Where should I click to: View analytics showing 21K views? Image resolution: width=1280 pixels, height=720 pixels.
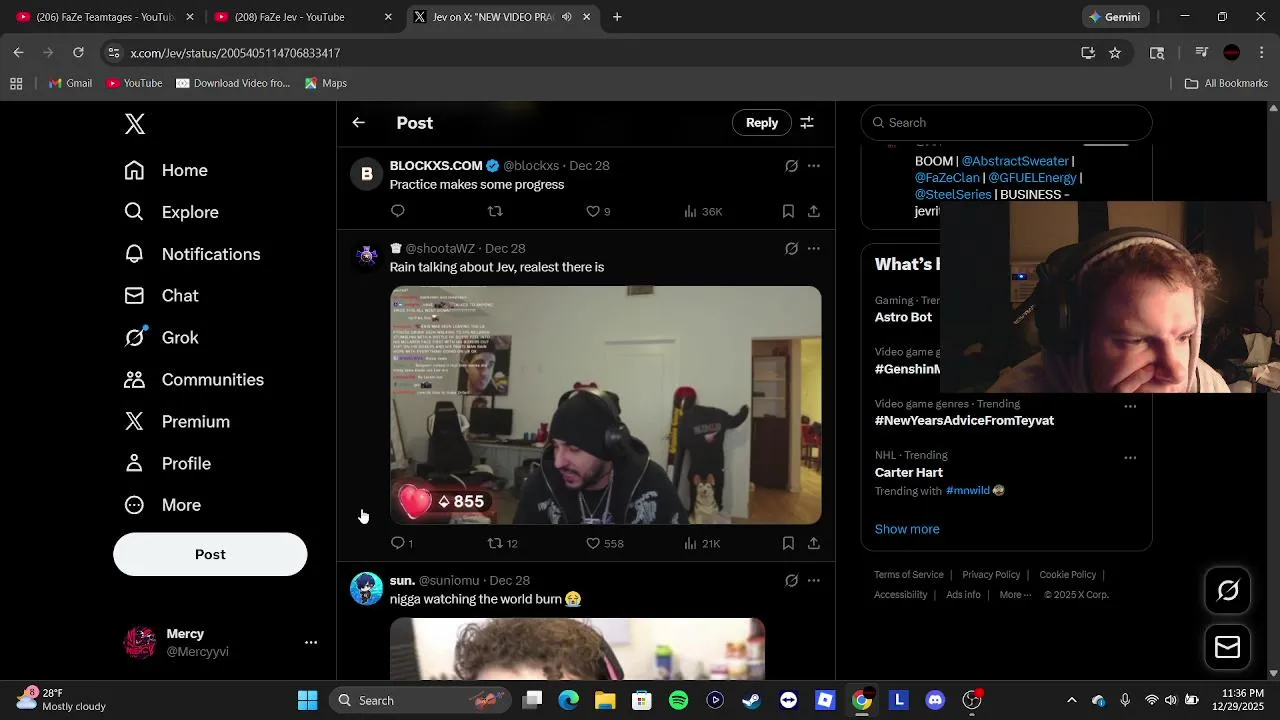[702, 543]
